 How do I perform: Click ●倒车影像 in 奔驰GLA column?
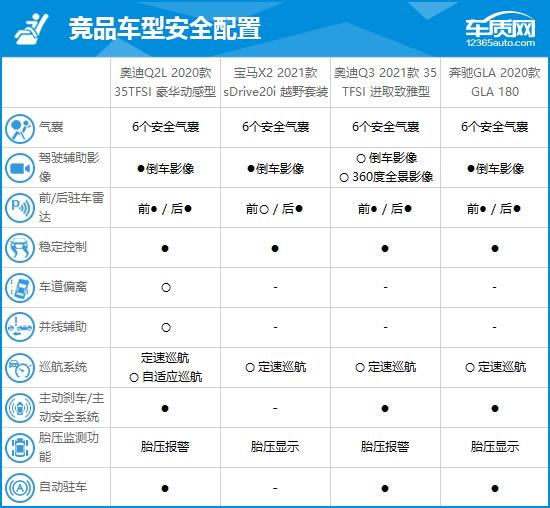(x=495, y=169)
